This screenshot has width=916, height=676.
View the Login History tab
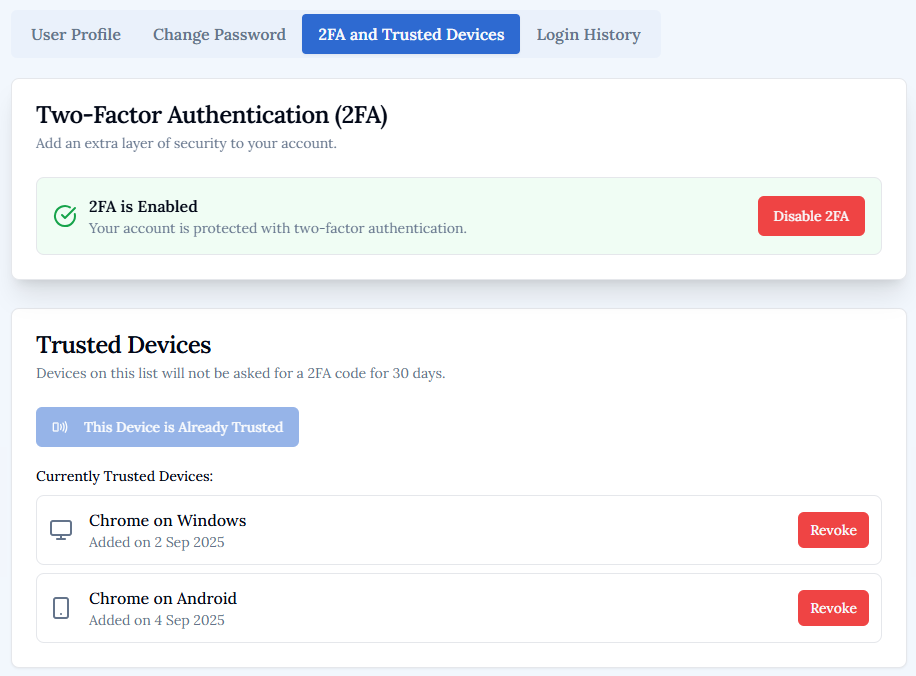point(588,34)
